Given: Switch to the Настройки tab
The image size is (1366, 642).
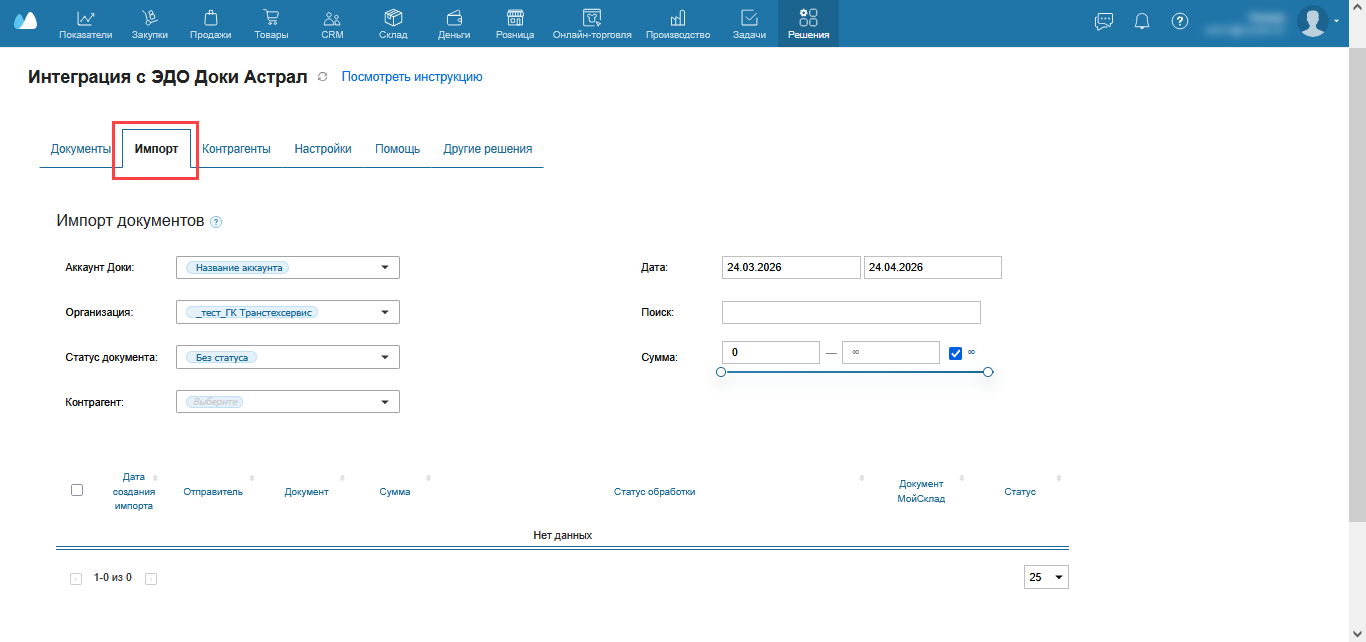Looking at the screenshot, I should point(322,149).
